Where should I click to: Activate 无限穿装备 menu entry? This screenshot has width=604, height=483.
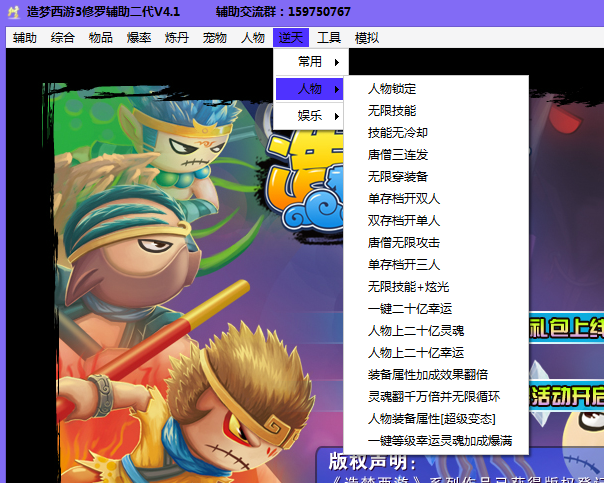coord(398,177)
